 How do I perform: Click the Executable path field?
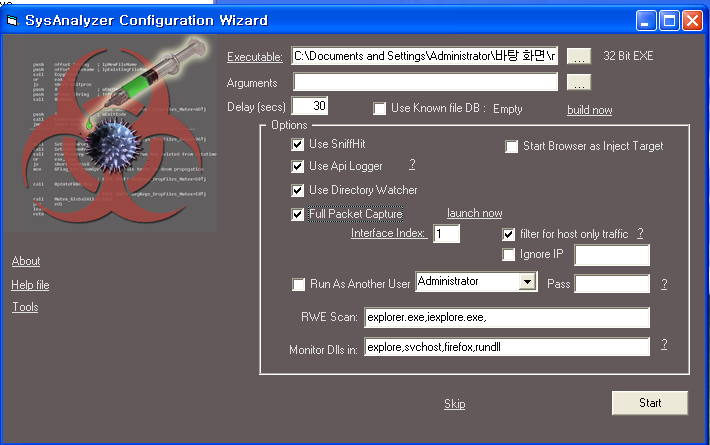coord(424,56)
